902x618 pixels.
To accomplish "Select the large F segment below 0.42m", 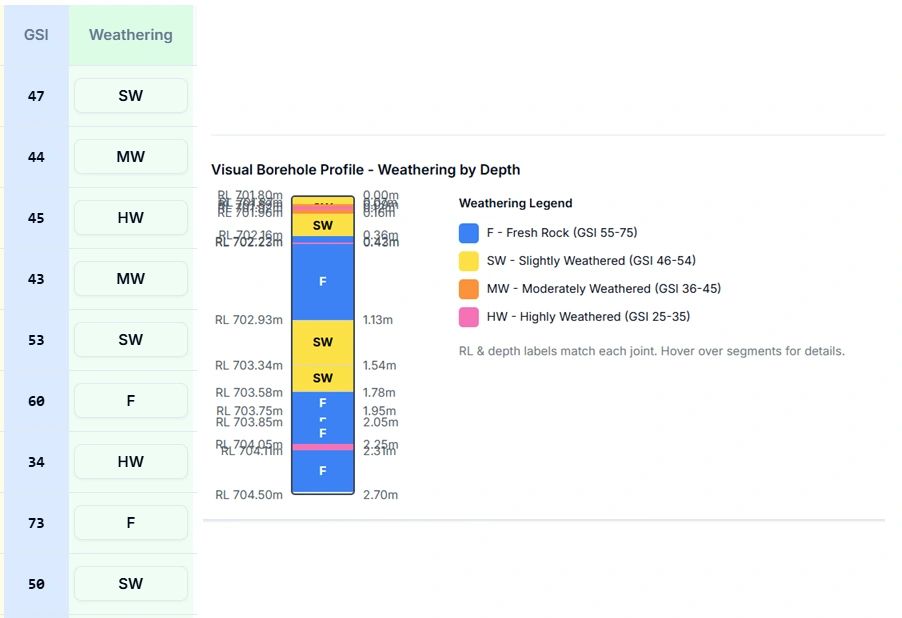I will [323, 282].
